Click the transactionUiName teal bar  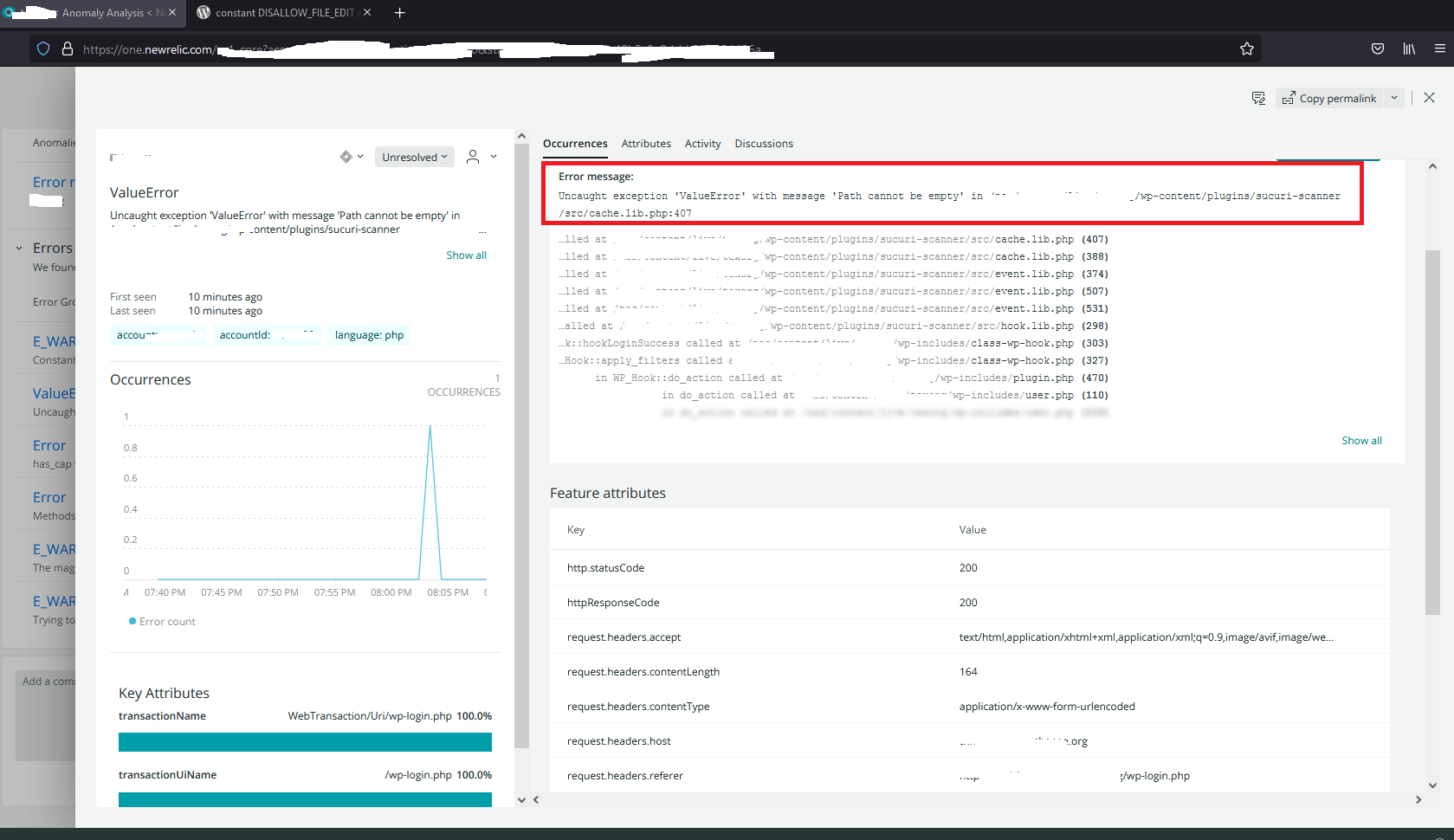[305, 799]
